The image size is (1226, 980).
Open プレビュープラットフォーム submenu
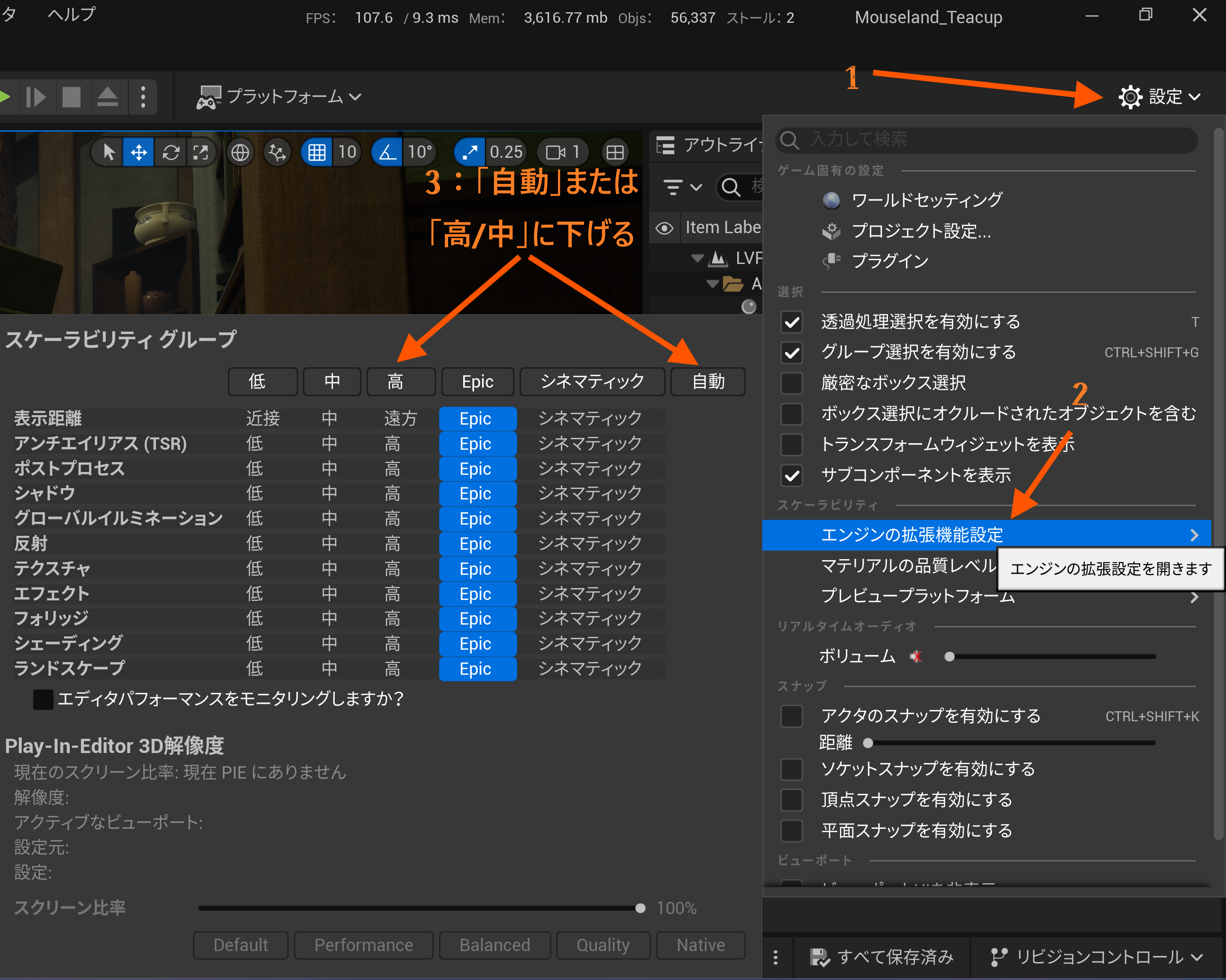tap(986, 596)
